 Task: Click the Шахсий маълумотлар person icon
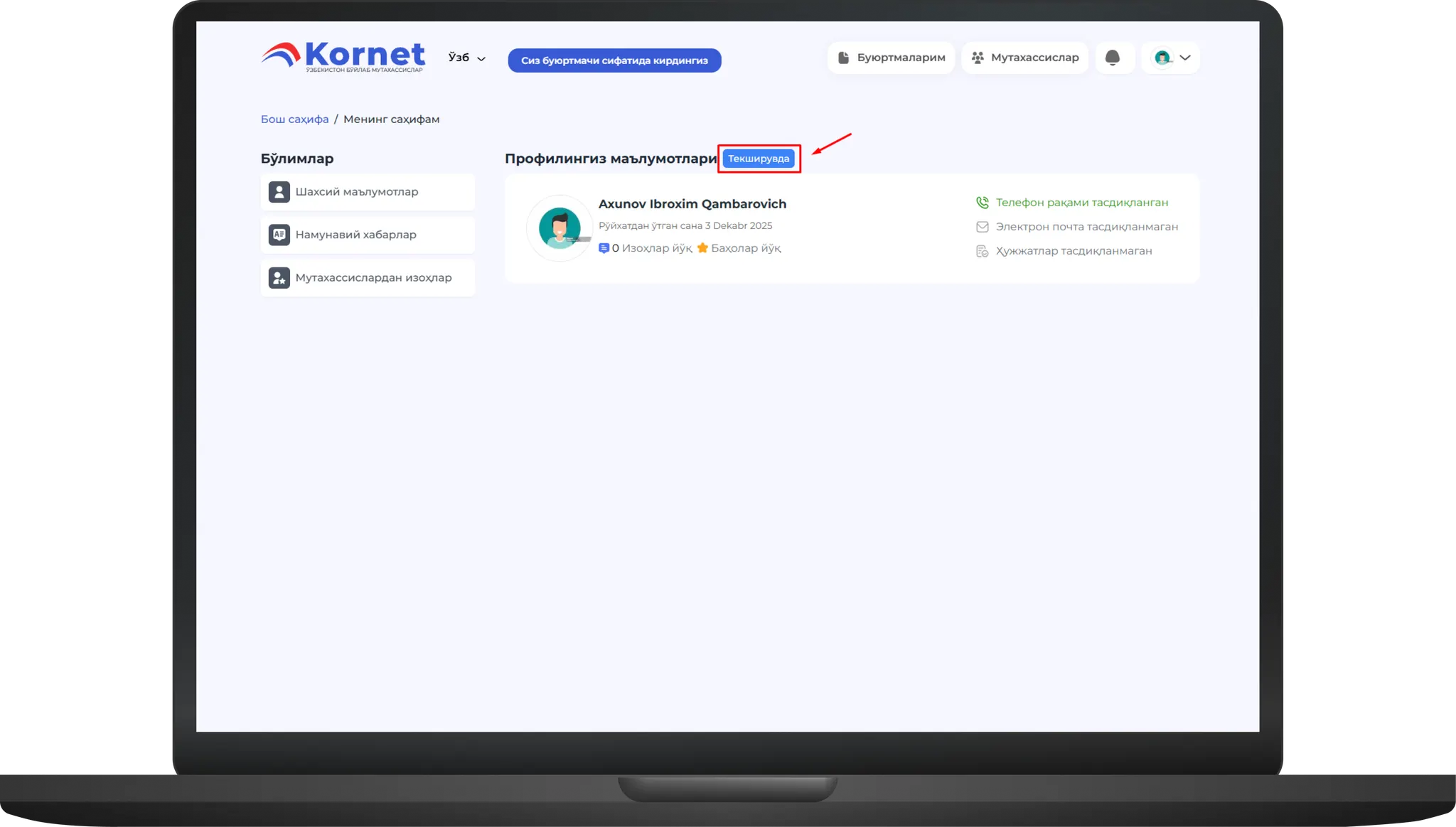click(x=279, y=192)
